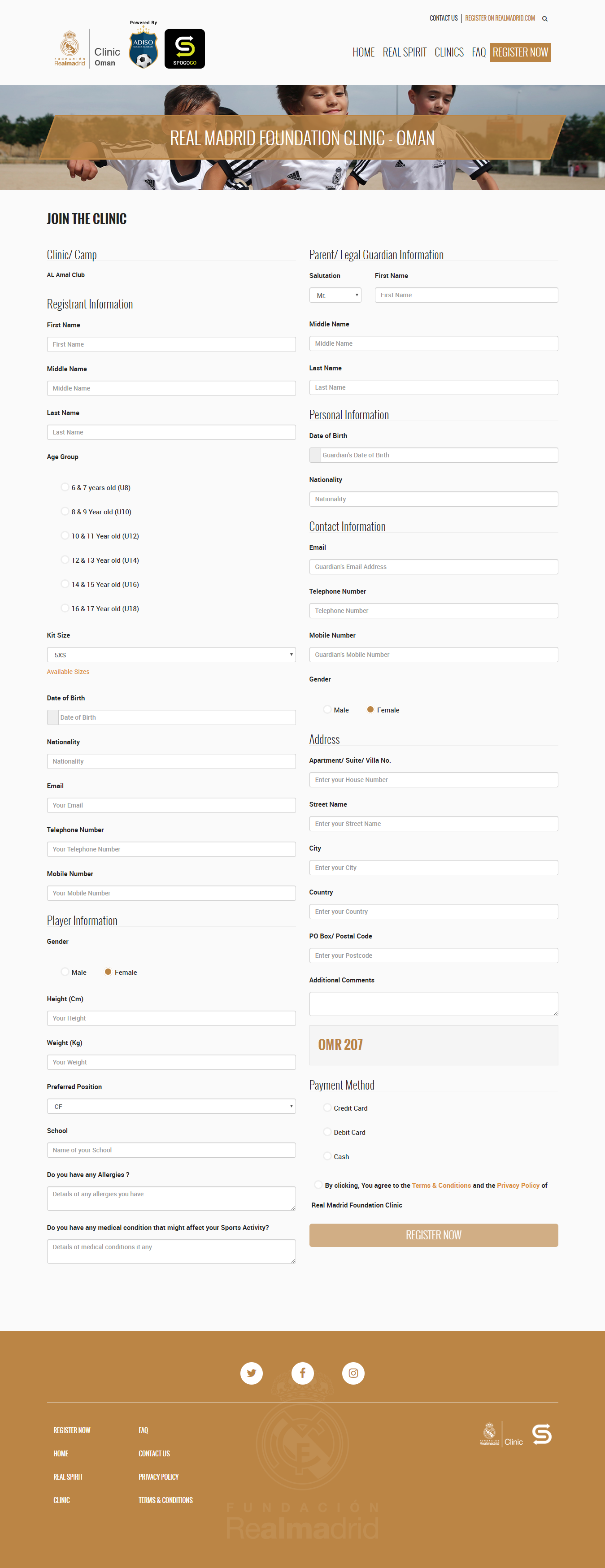Image resolution: width=605 pixels, height=1568 pixels.
Task: Select 12 & 13 Year old (U14)
Action: tap(65, 560)
